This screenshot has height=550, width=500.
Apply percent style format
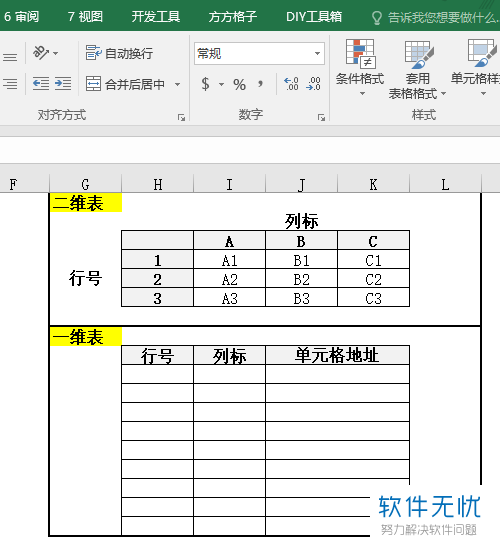239,84
